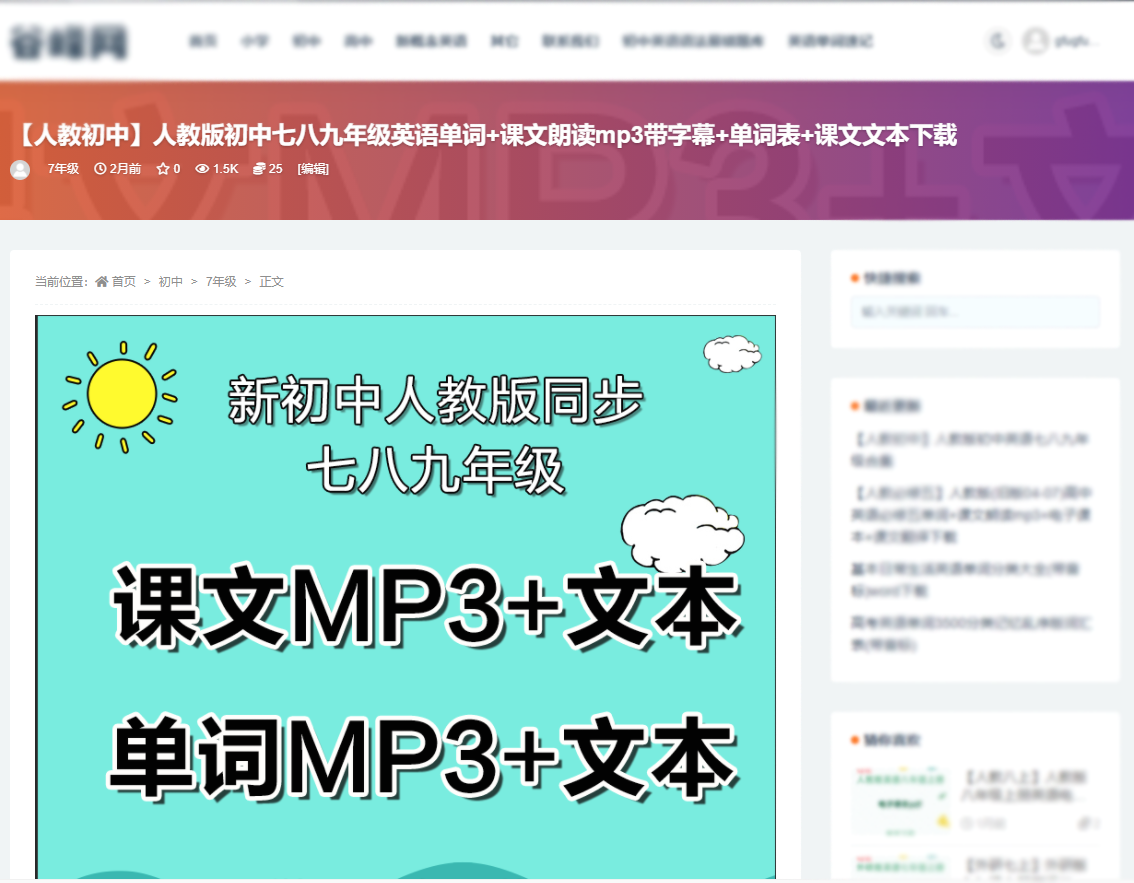Open the user avatar menu in the header
Image resolution: width=1134 pixels, height=883 pixels.
point(1036,40)
